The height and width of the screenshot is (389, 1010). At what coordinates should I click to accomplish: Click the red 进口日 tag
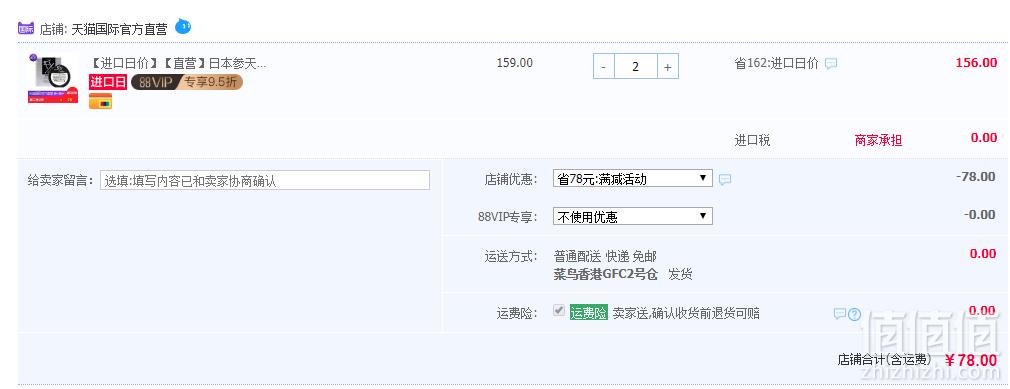pyautogui.click(x=108, y=82)
